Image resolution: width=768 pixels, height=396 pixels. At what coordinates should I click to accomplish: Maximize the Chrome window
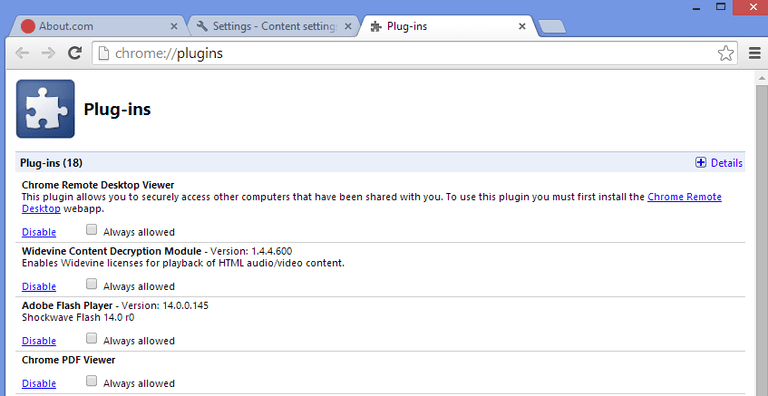(721, 7)
